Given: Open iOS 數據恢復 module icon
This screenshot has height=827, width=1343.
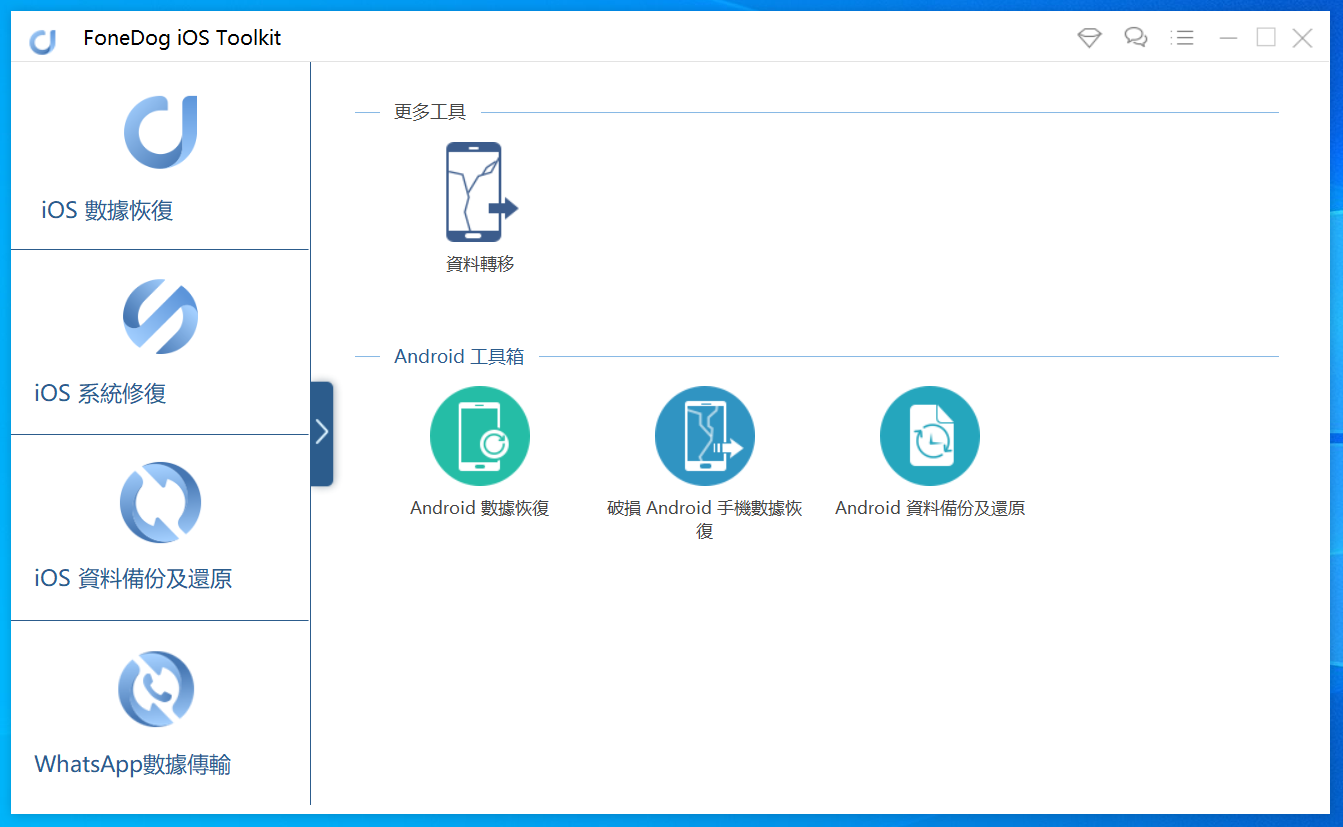Looking at the screenshot, I should (160, 132).
